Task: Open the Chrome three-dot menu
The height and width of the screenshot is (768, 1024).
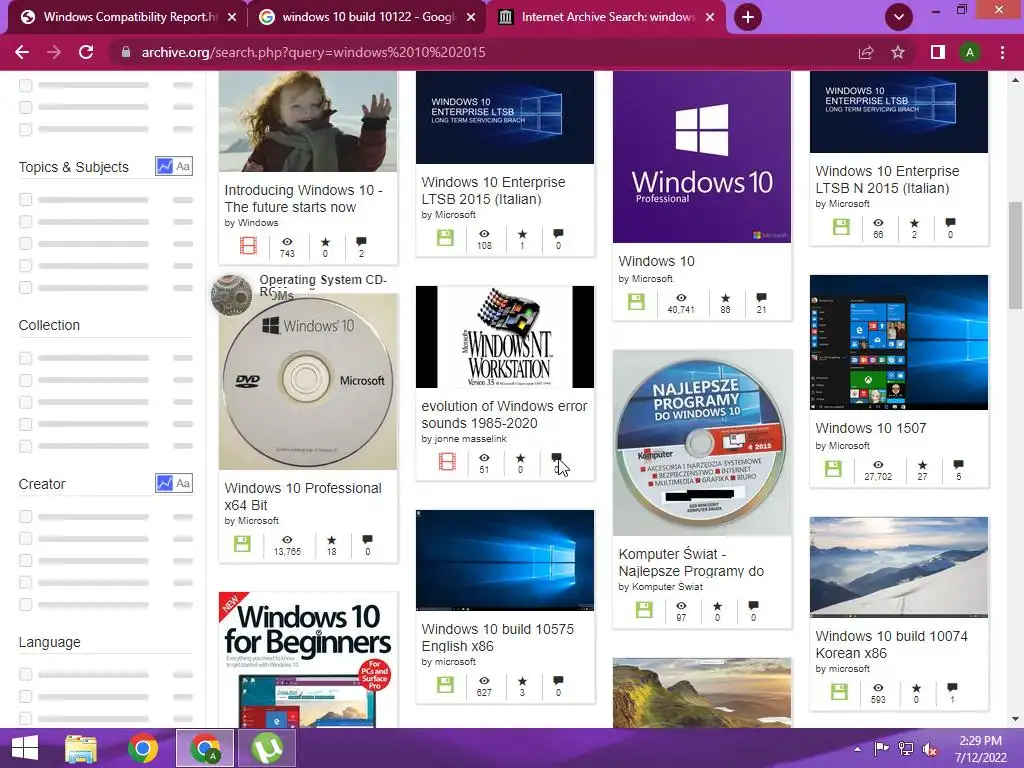Action: click(x=1002, y=52)
